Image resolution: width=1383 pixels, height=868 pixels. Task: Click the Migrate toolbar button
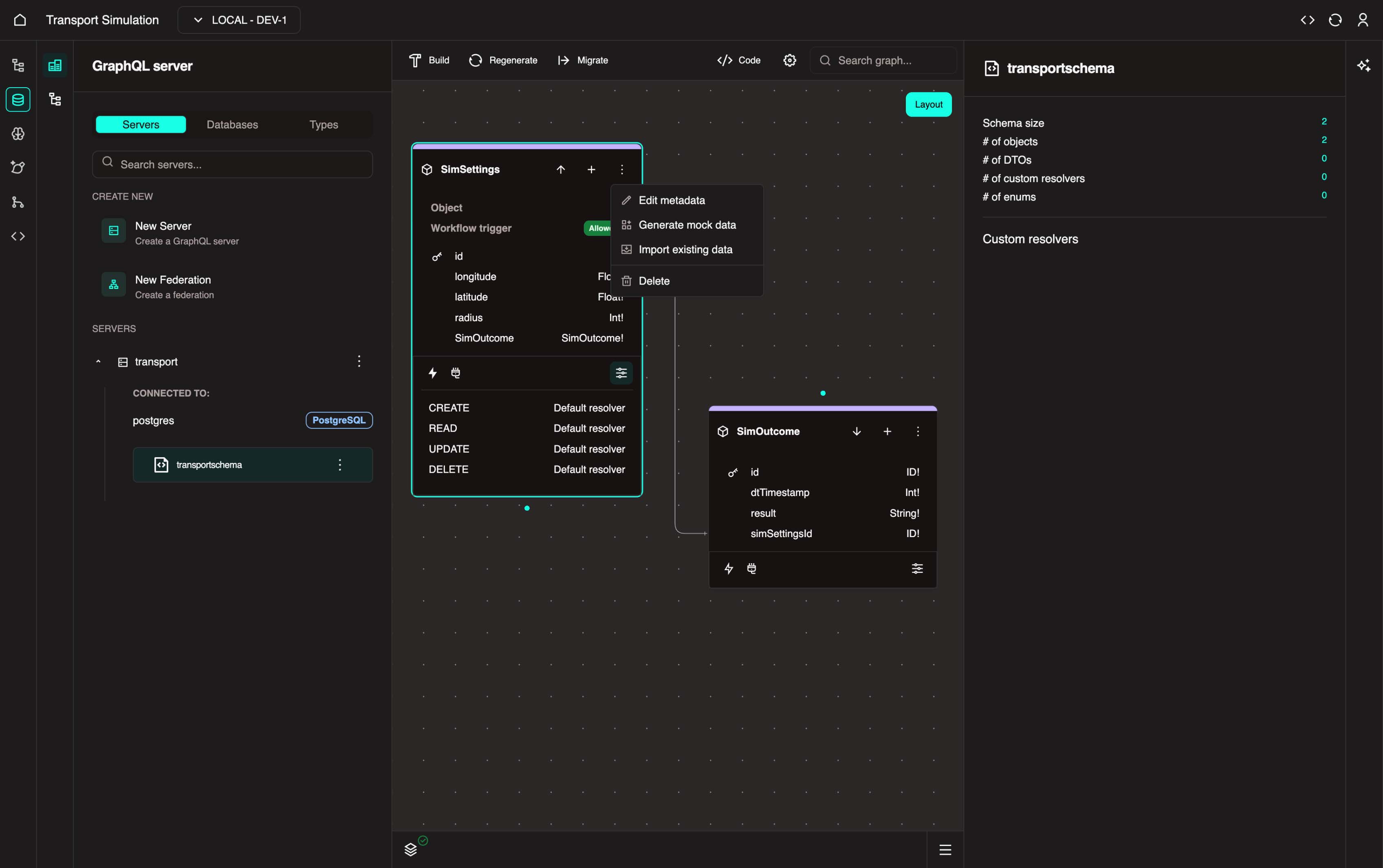tap(583, 60)
